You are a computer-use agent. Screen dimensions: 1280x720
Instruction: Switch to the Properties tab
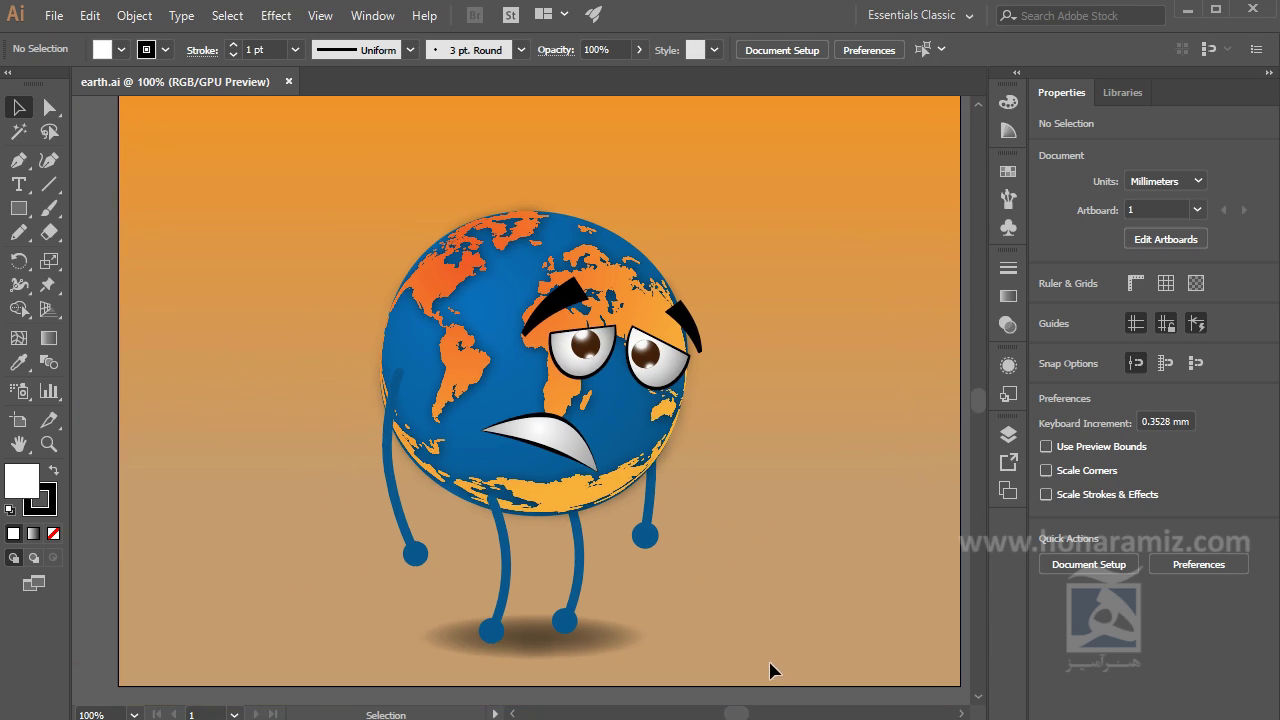pyautogui.click(x=1061, y=92)
